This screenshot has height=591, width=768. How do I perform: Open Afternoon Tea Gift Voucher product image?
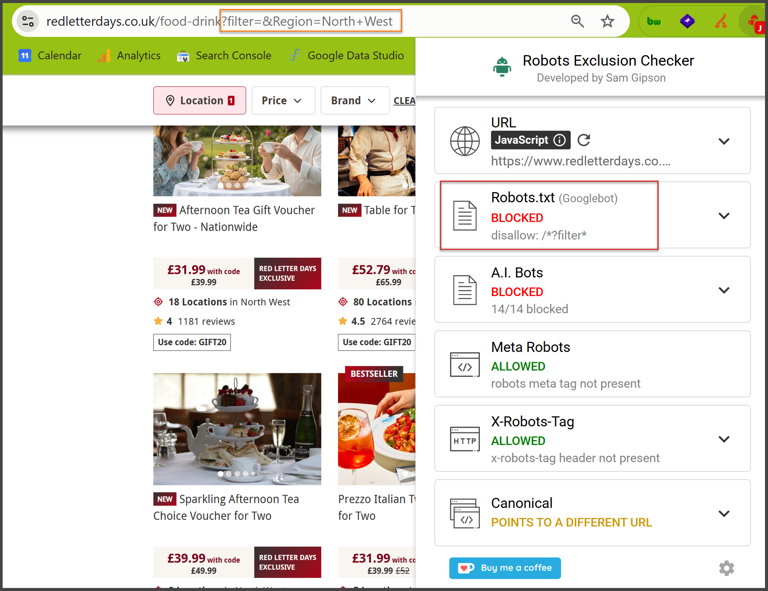pyautogui.click(x=237, y=161)
